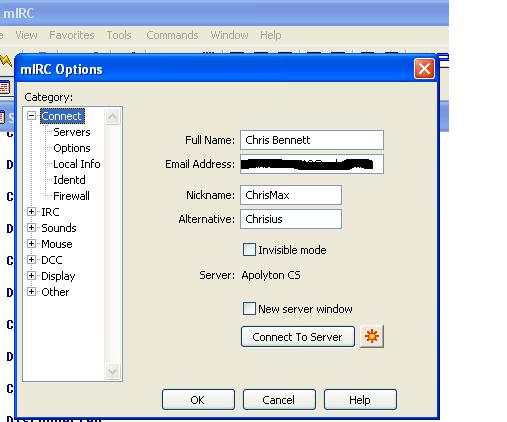Select the IRC category label

pos(50,212)
